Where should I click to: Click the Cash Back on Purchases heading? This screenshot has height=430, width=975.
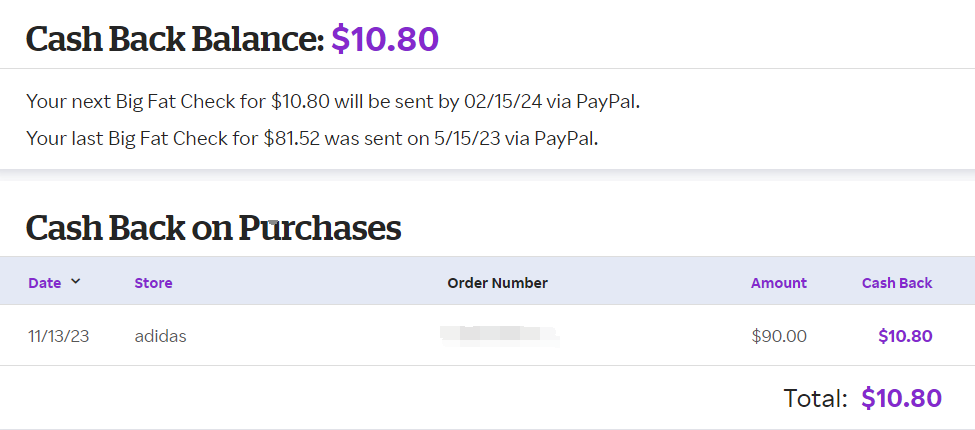[x=213, y=228]
